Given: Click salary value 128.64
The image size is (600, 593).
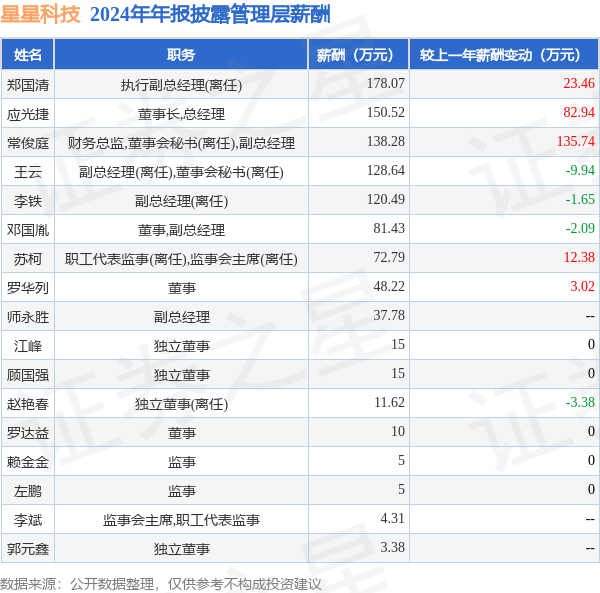Looking at the screenshot, I should 386,170.
